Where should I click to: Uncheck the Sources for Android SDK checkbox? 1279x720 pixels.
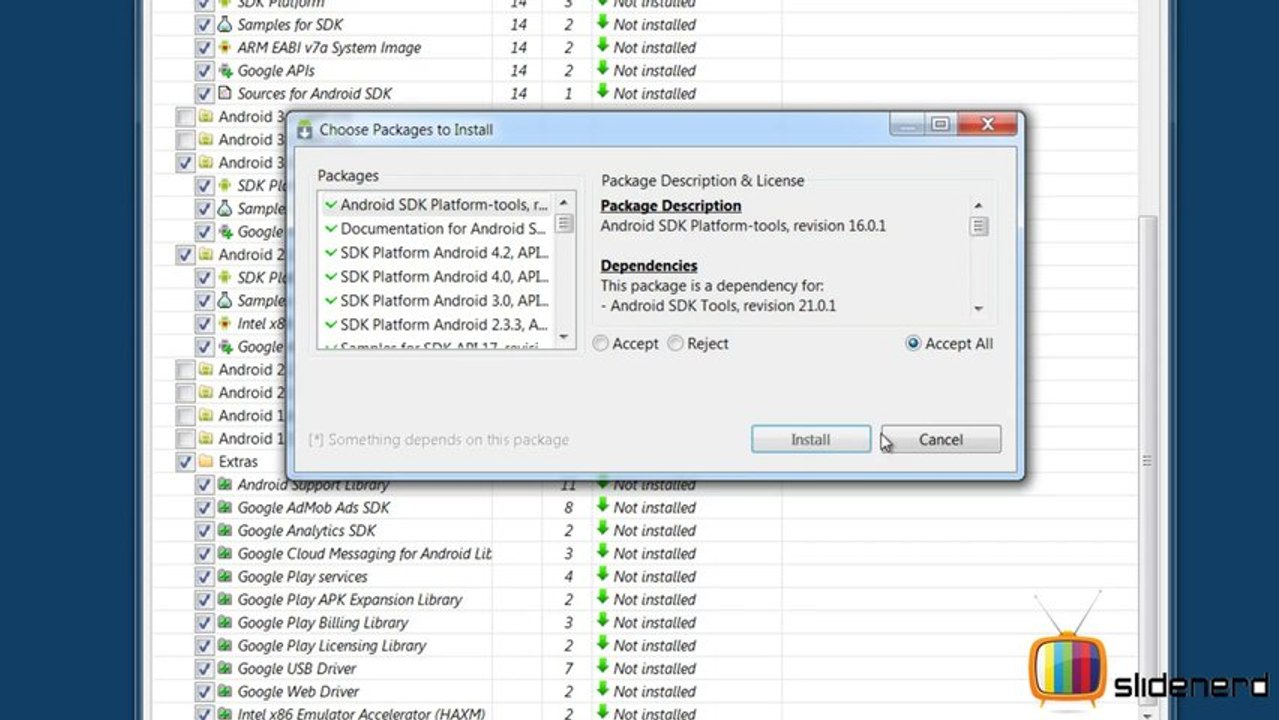(204, 94)
